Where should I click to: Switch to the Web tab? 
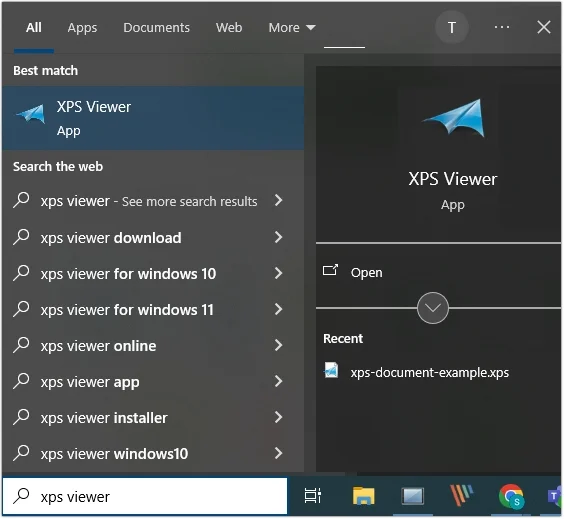229,28
